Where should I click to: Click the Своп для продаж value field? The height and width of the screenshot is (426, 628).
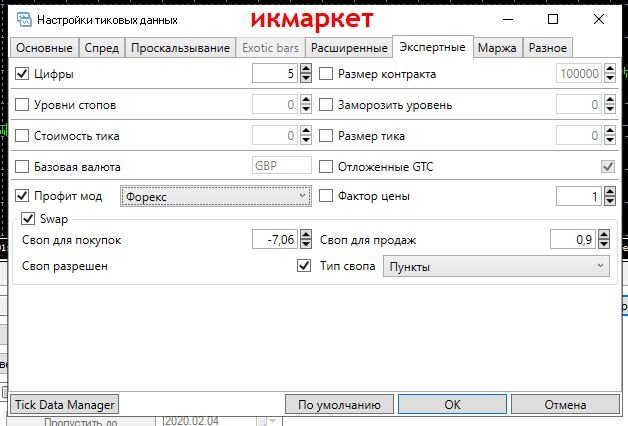(x=573, y=239)
